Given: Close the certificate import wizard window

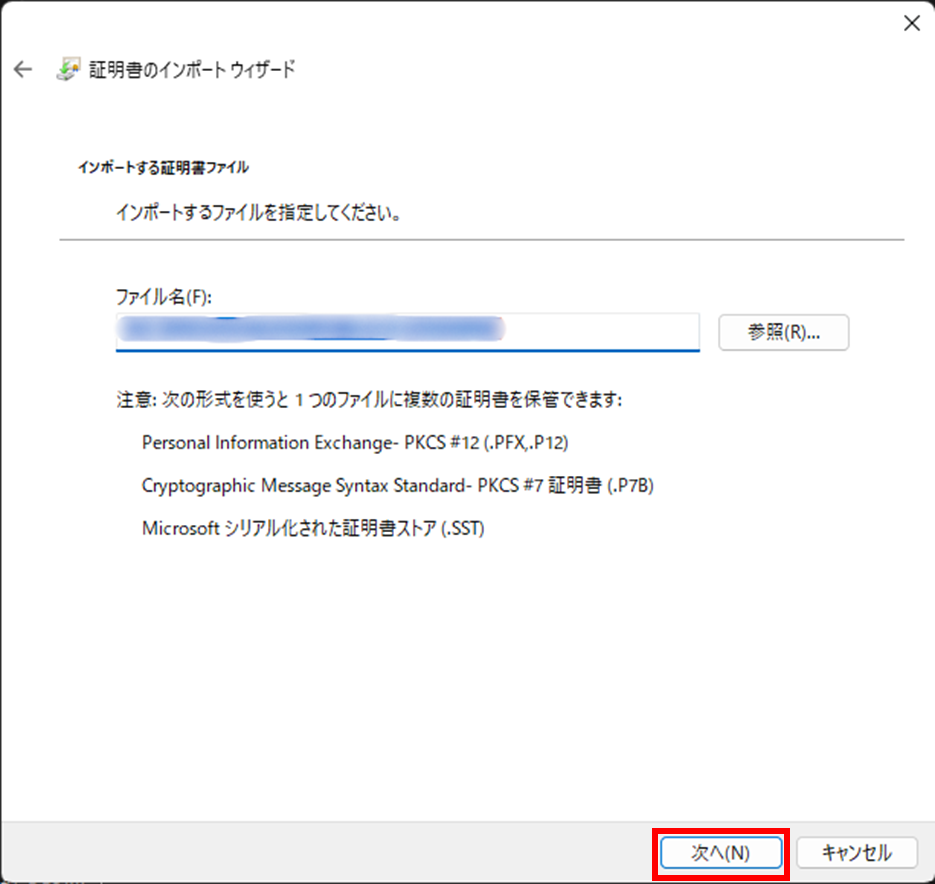Looking at the screenshot, I should [x=911, y=24].
